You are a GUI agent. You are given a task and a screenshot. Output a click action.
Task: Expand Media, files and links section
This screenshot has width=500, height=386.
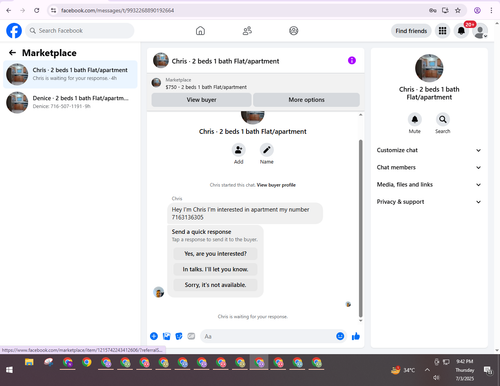pos(429,184)
